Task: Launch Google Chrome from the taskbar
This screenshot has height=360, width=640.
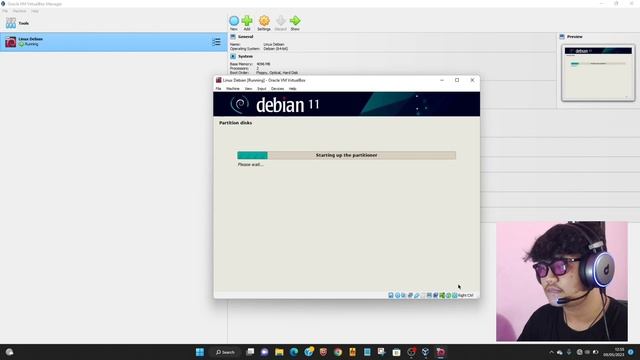Action: coord(338,352)
